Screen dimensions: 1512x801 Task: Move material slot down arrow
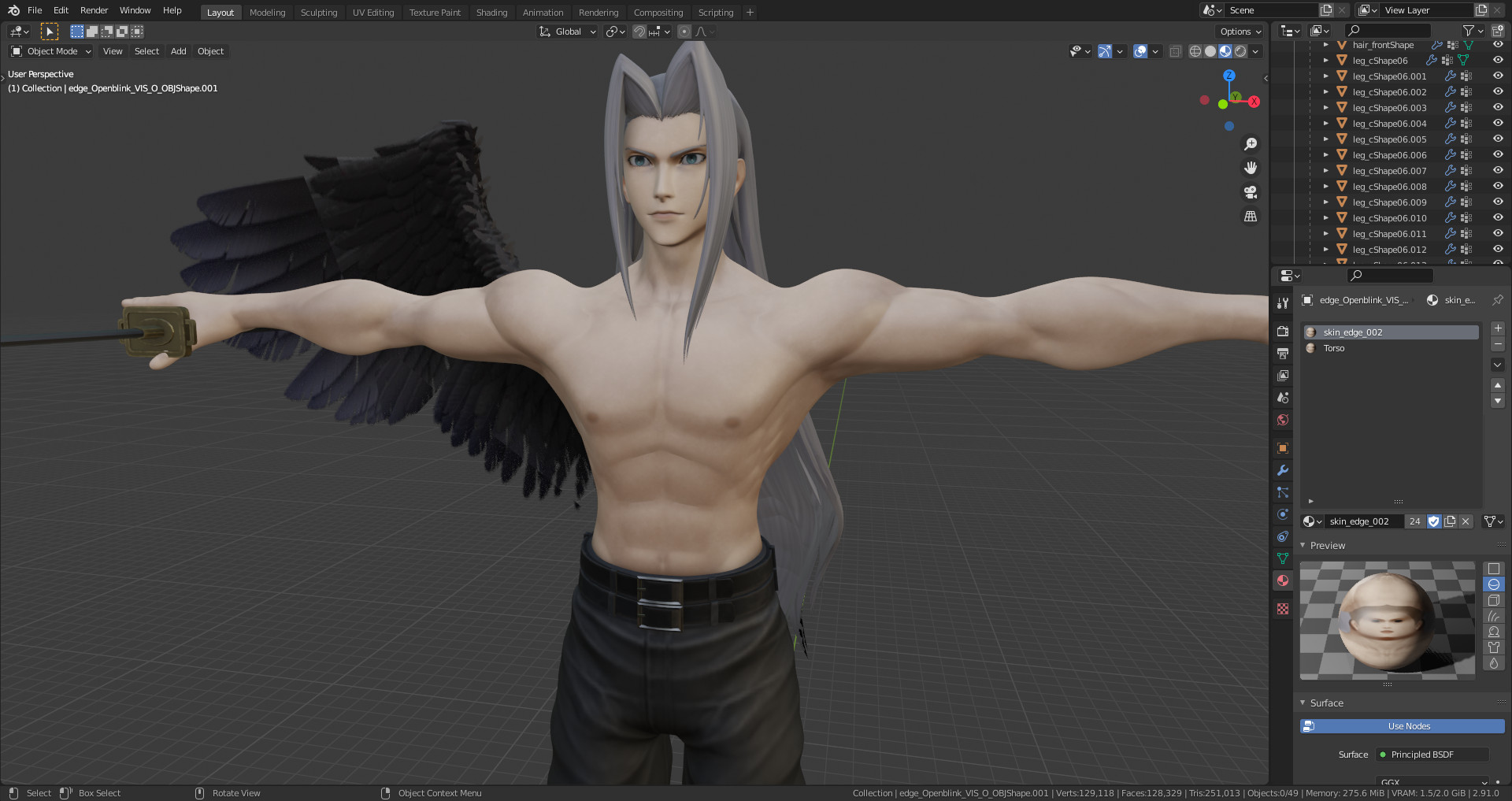tap(1498, 401)
